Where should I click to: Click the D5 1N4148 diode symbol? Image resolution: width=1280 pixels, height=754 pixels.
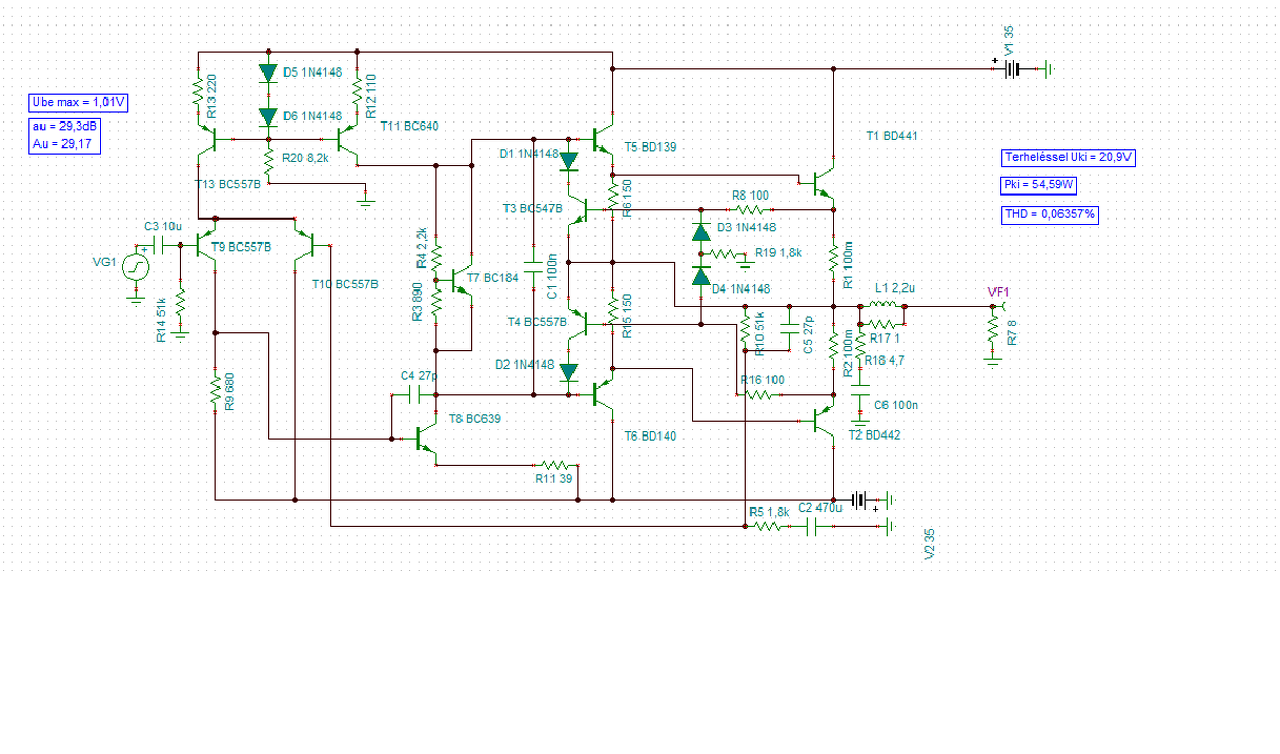pos(268,73)
